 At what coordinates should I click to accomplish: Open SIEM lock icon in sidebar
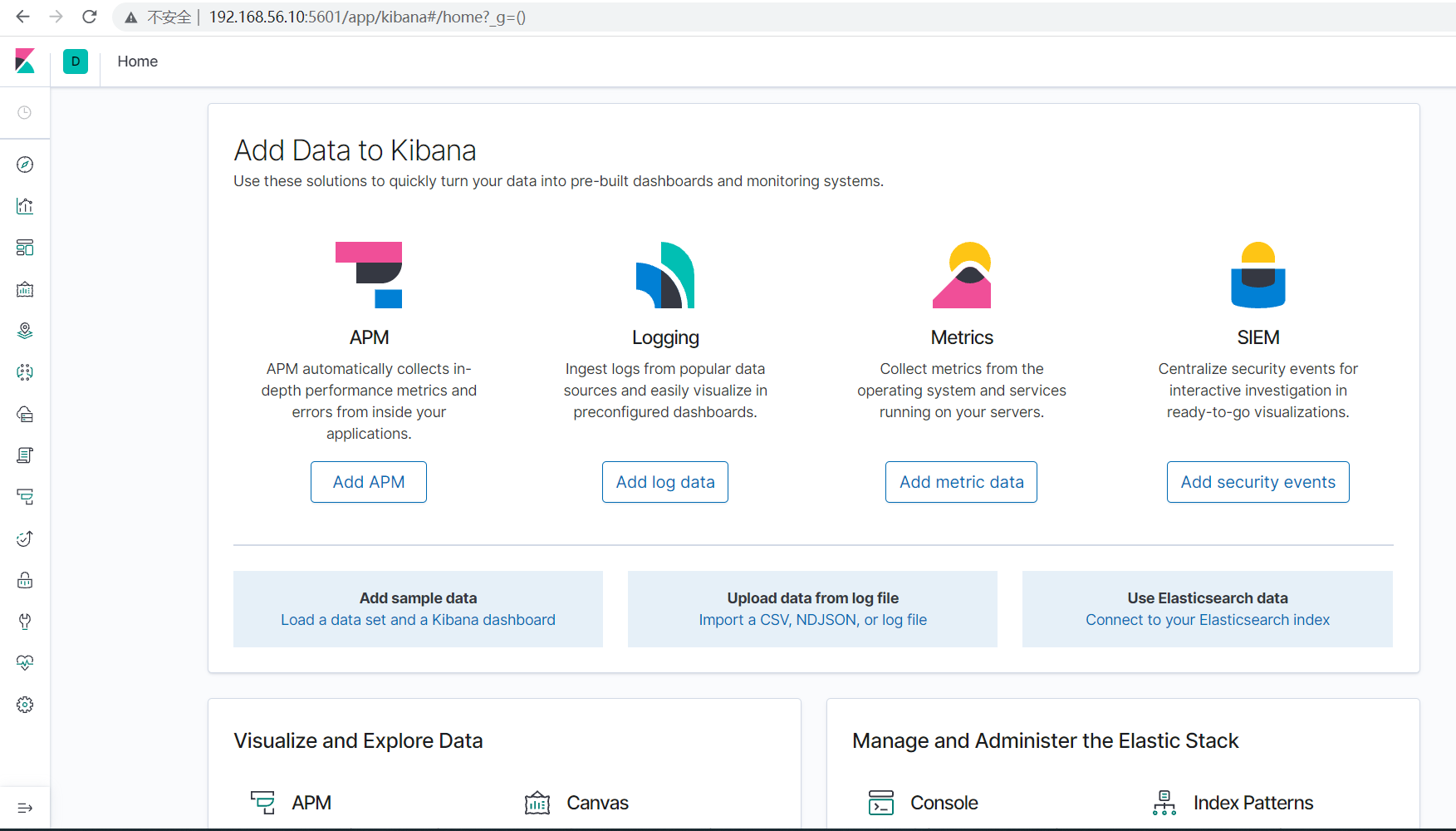coord(25,580)
